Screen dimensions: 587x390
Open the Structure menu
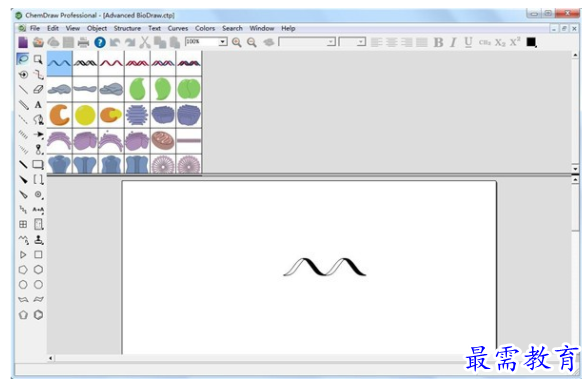[127, 28]
